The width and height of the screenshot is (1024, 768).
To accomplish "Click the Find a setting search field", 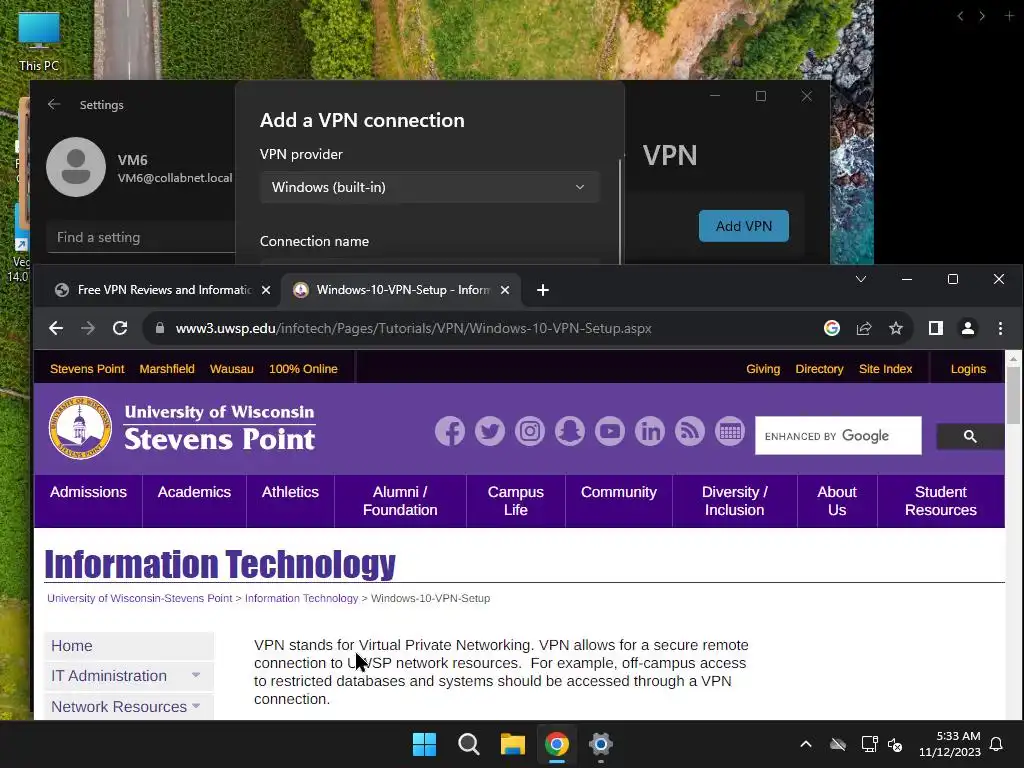I will (140, 238).
